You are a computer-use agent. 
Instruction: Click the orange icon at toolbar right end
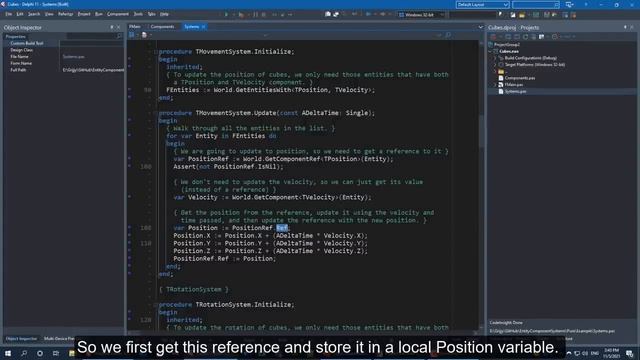(x=573, y=15)
